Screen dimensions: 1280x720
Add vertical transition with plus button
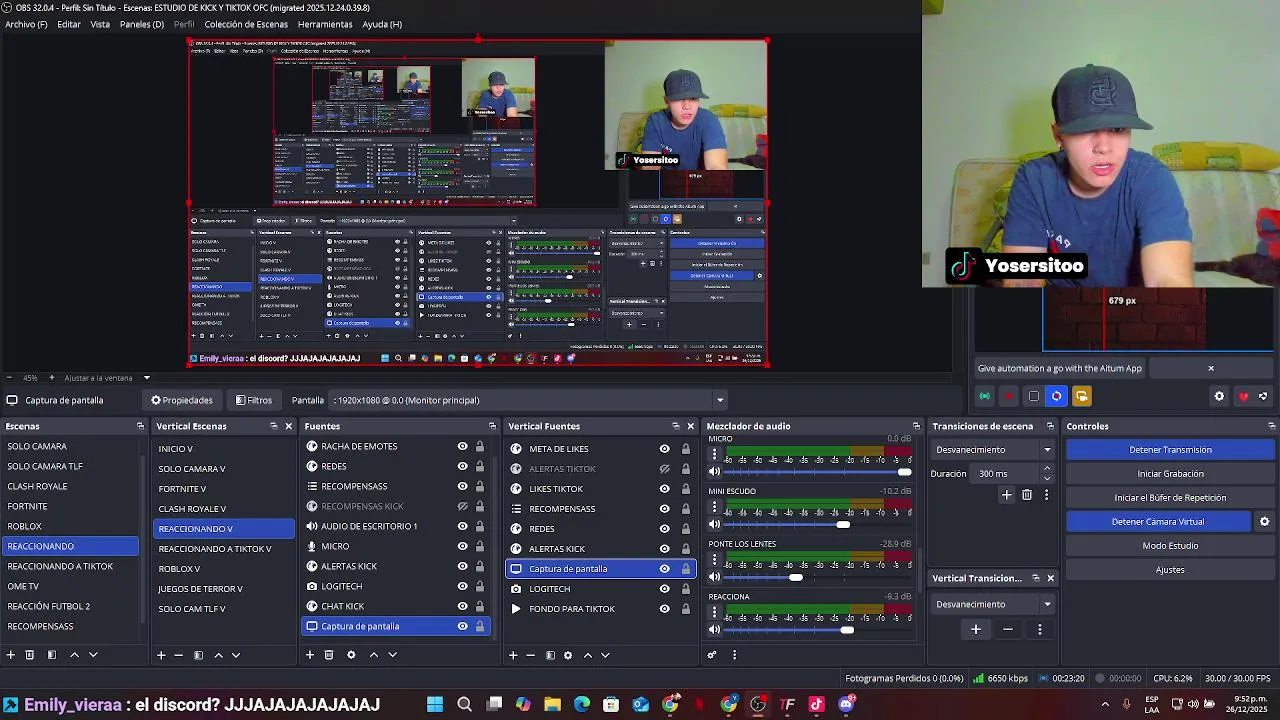pos(976,629)
